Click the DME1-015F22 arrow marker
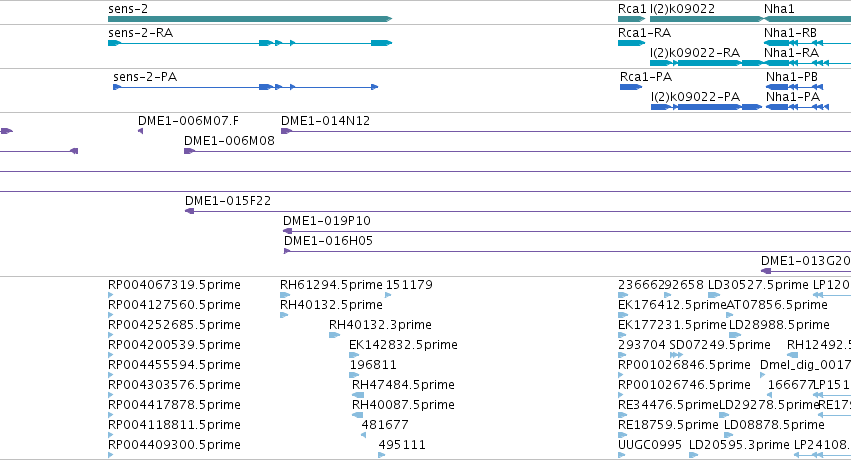Screen dimensions: 851x460 click(189, 211)
